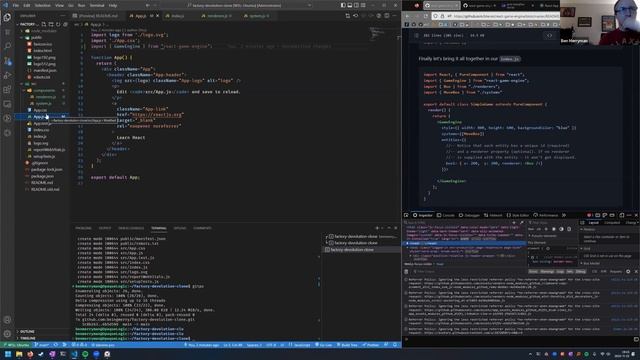Open the Selection menu

click(42, 5)
